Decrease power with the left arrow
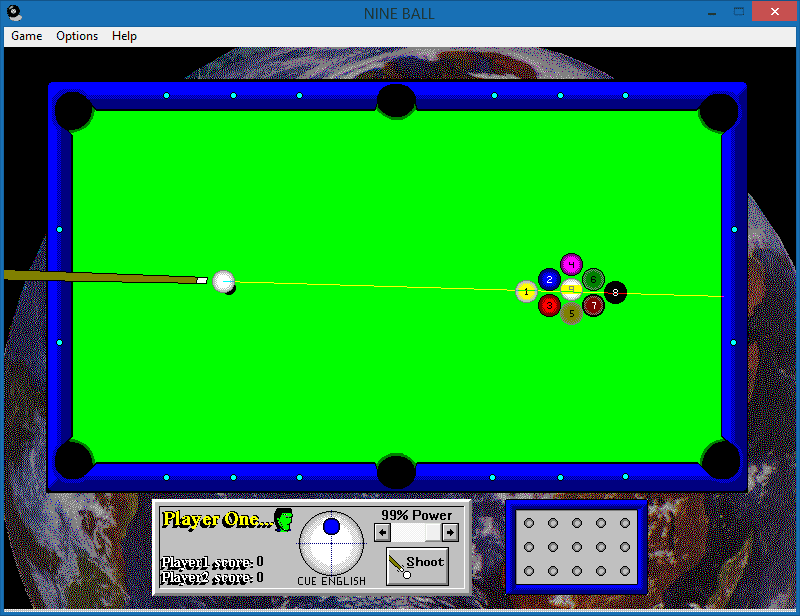The width and height of the screenshot is (800, 616). (382, 533)
